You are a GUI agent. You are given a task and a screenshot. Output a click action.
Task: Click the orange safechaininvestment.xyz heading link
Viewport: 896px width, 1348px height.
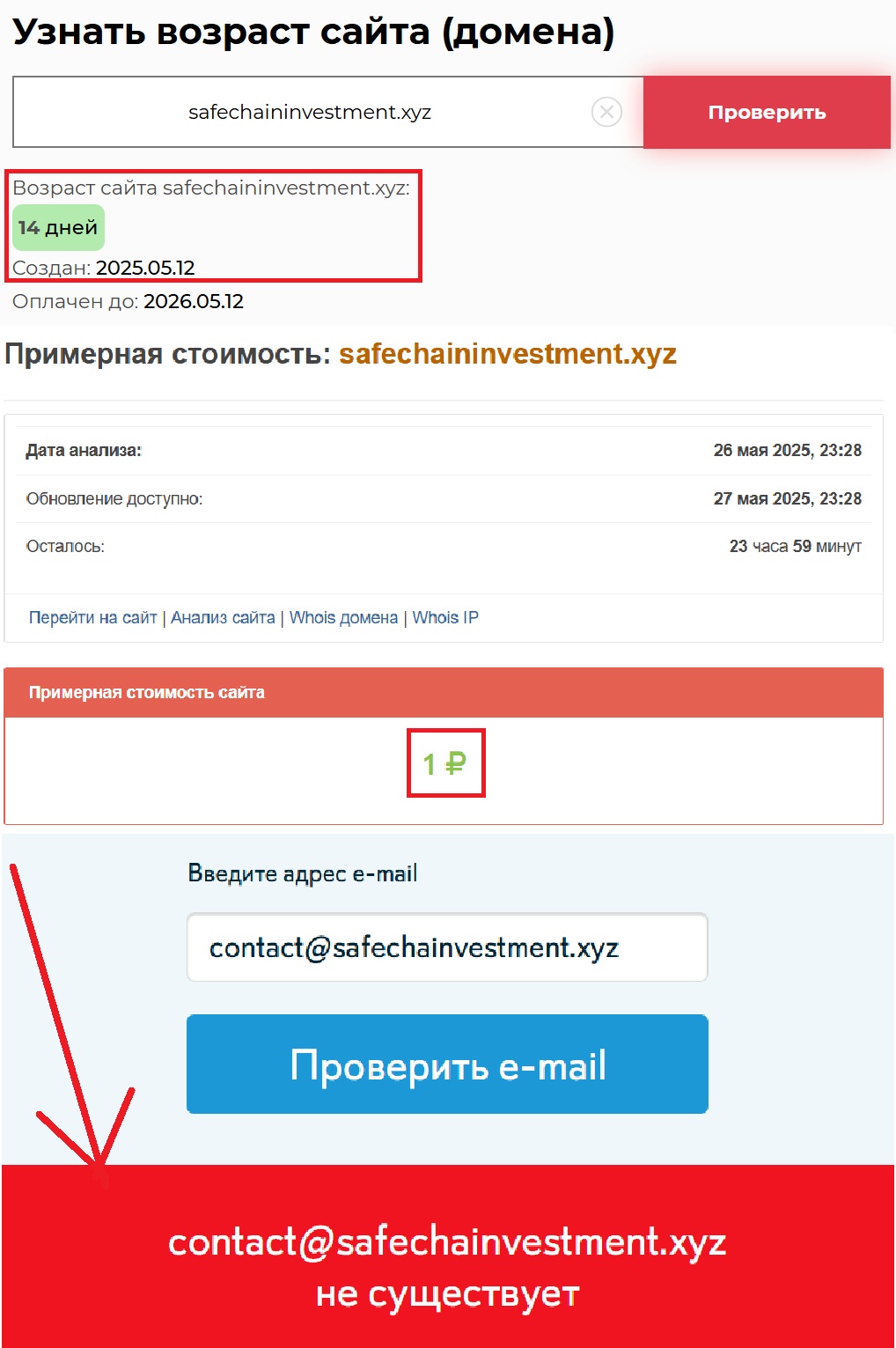(x=508, y=353)
